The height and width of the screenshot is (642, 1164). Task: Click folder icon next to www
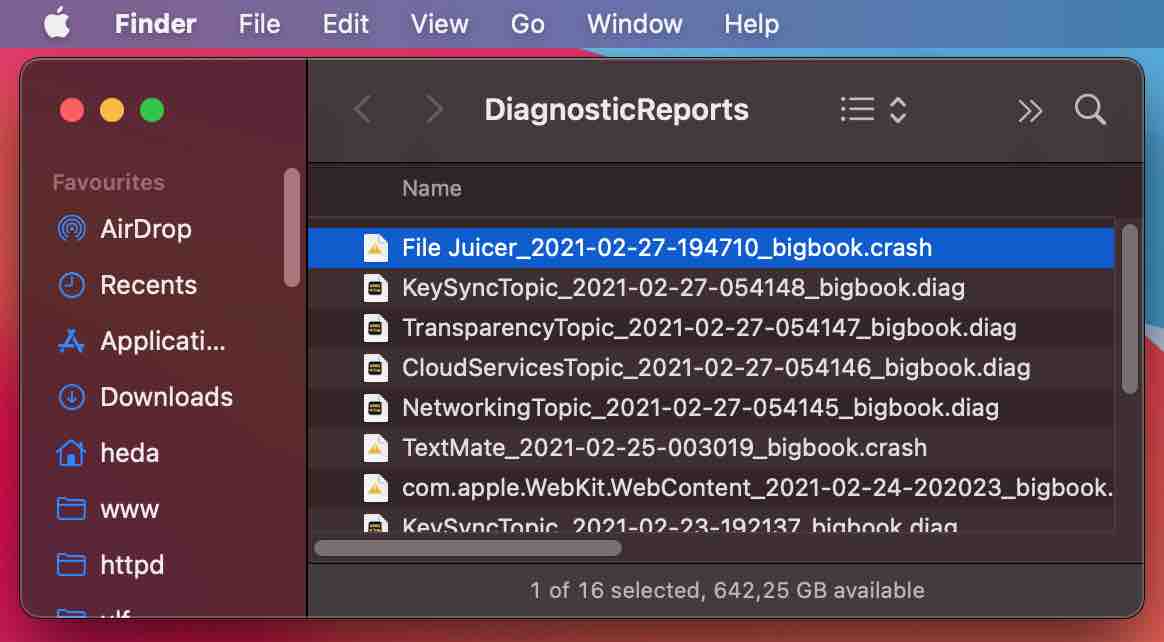coord(71,509)
